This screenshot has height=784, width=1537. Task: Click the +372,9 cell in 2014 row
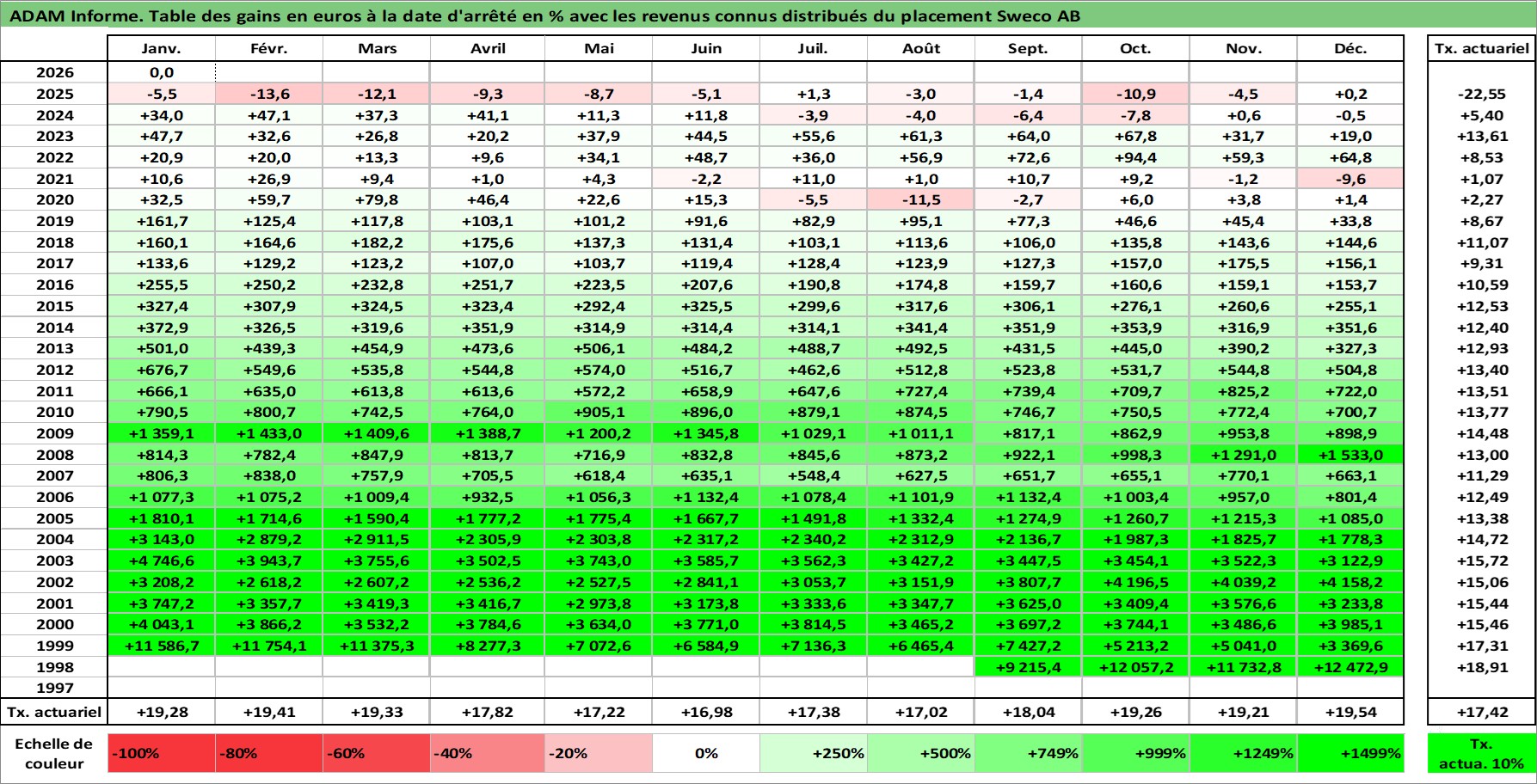pyautogui.click(x=162, y=328)
